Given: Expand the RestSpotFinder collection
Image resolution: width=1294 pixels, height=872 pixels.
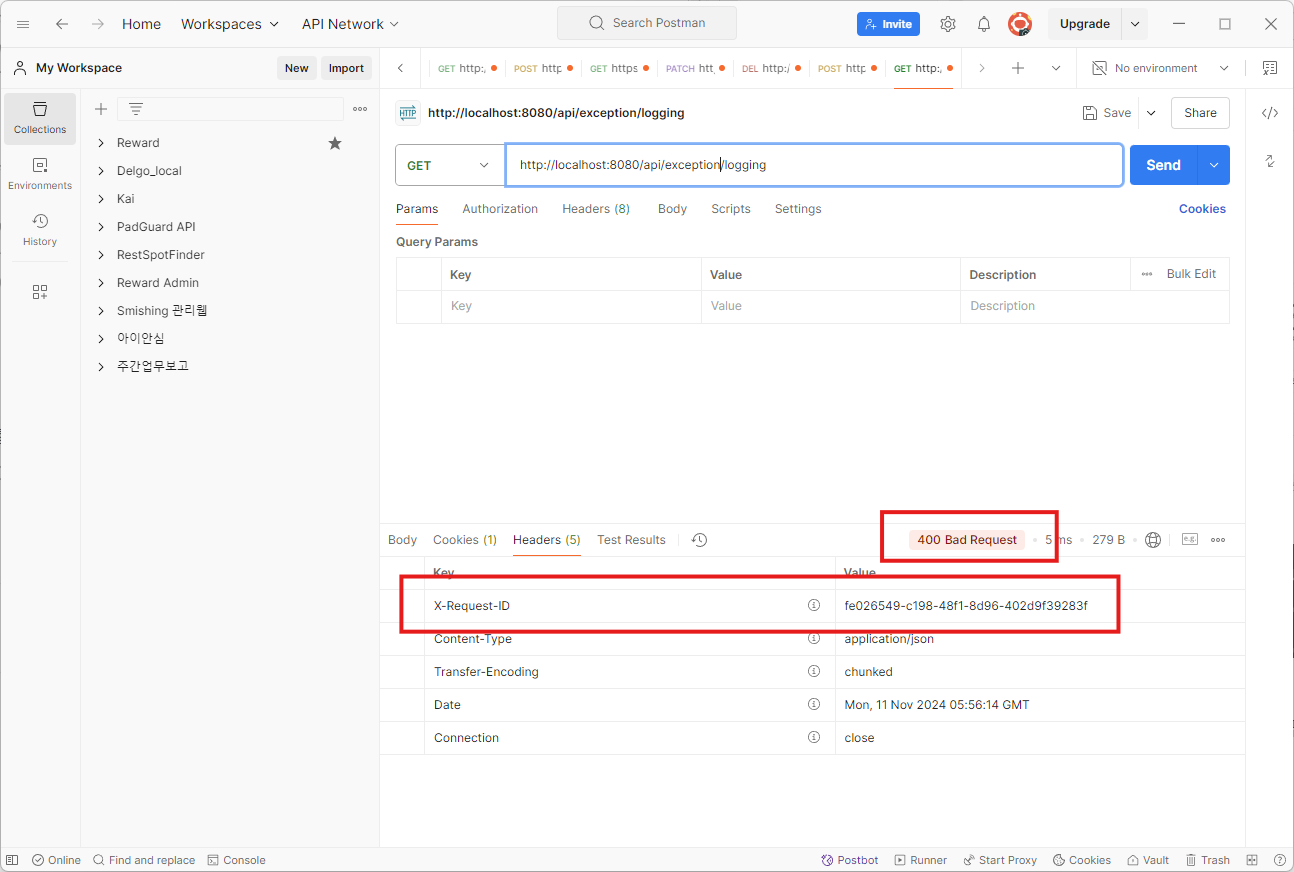Looking at the screenshot, I should (100, 255).
